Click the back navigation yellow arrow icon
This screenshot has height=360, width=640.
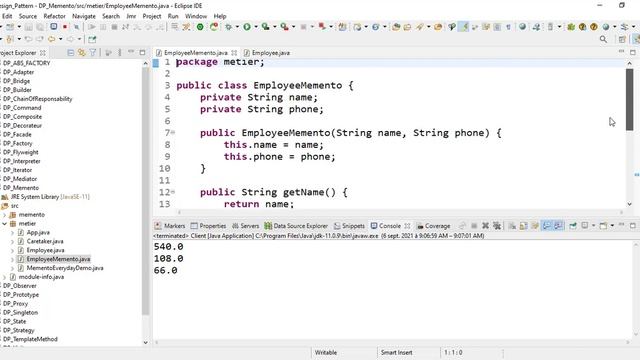pos(51,39)
